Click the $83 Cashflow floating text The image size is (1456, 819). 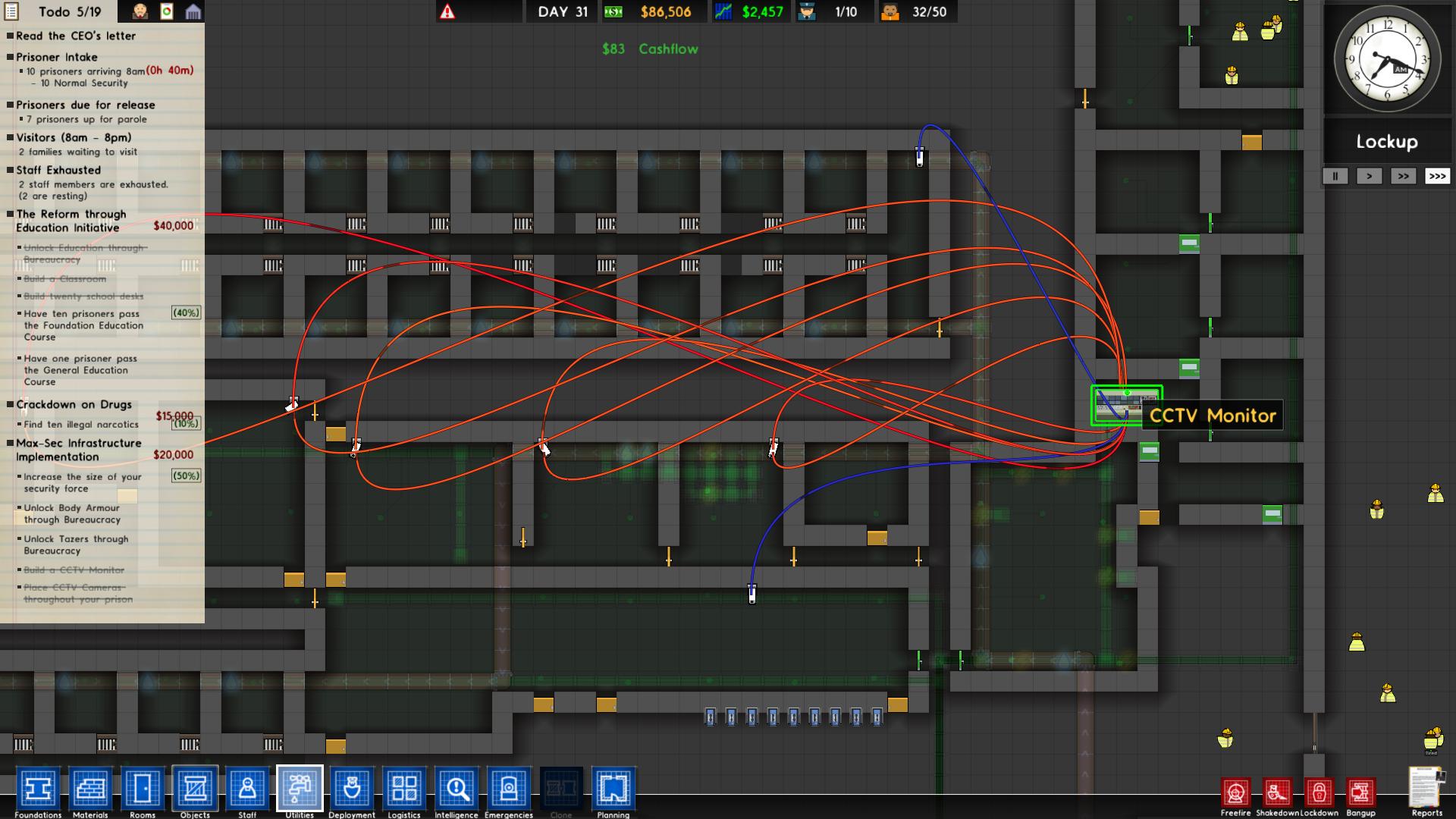pyautogui.click(x=650, y=49)
